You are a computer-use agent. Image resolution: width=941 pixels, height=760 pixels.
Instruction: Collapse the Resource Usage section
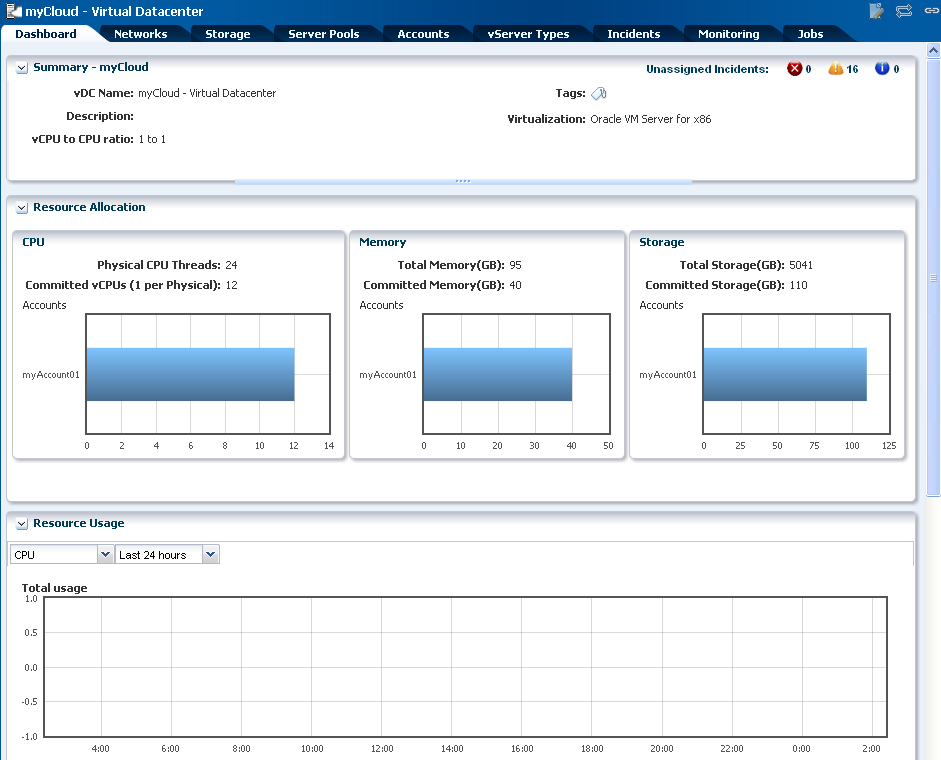tap(22, 524)
